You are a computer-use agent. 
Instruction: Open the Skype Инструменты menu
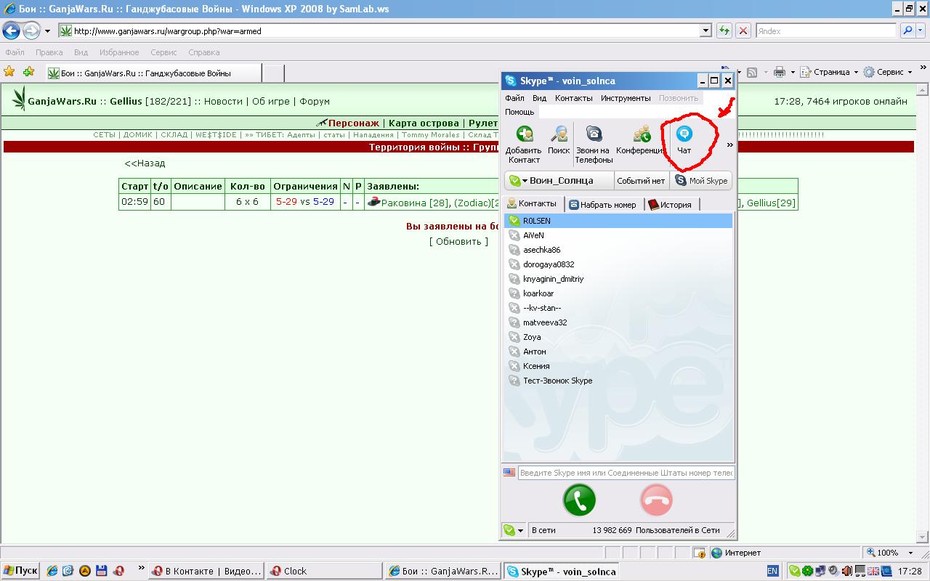[625, 98]
